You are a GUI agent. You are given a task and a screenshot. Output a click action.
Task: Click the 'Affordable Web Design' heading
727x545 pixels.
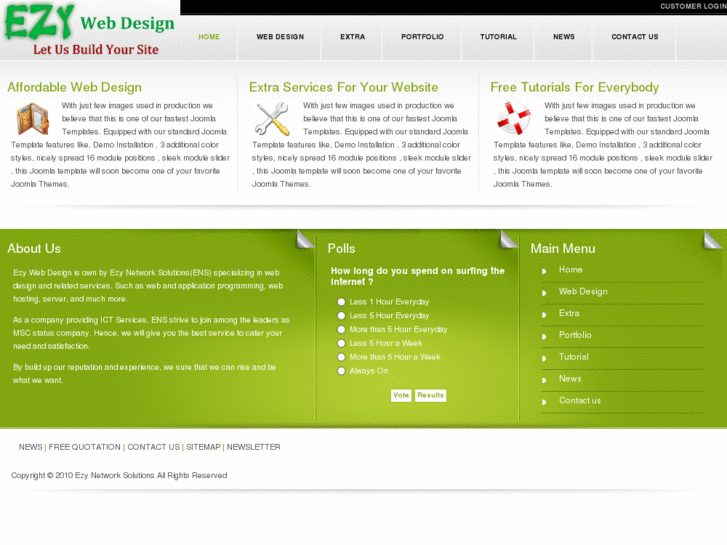pos(75,87)
